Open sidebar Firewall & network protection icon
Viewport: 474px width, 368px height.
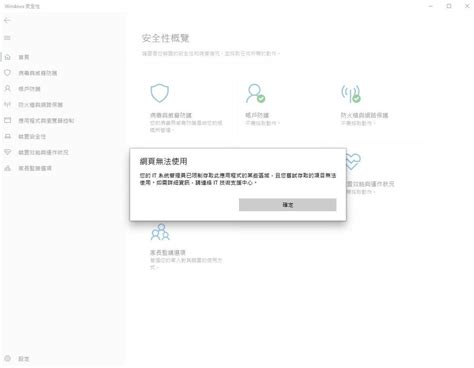pyautogui.click(x=7, y=104)
